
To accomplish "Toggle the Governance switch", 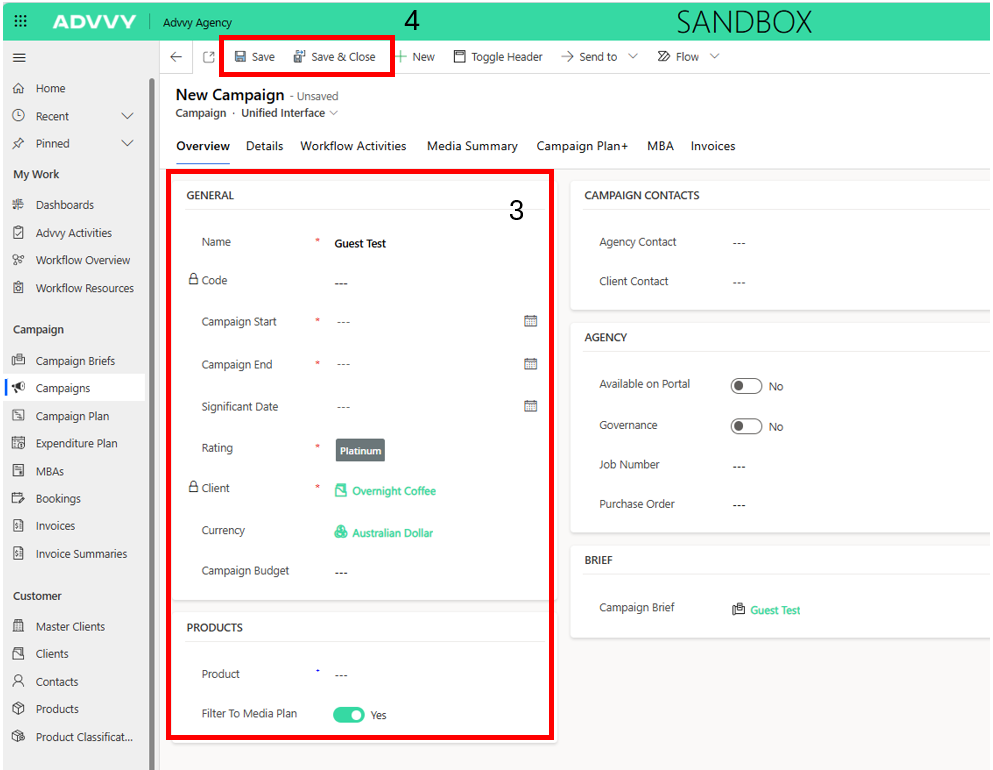I will (746, 427).
